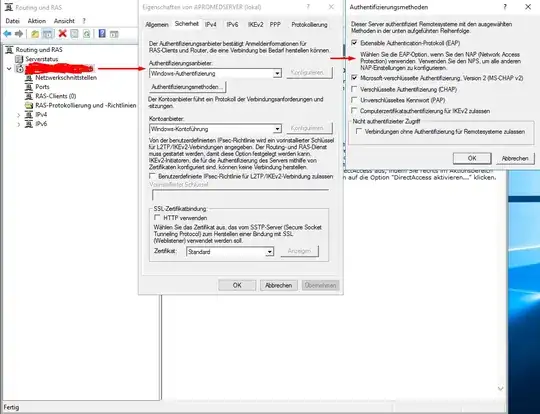This screenshot has height=414, width=540.
Task: Click Konfigurieren next to Authentifizierungsanbieter
Action: pyautogui.click(x=309, y=73)
